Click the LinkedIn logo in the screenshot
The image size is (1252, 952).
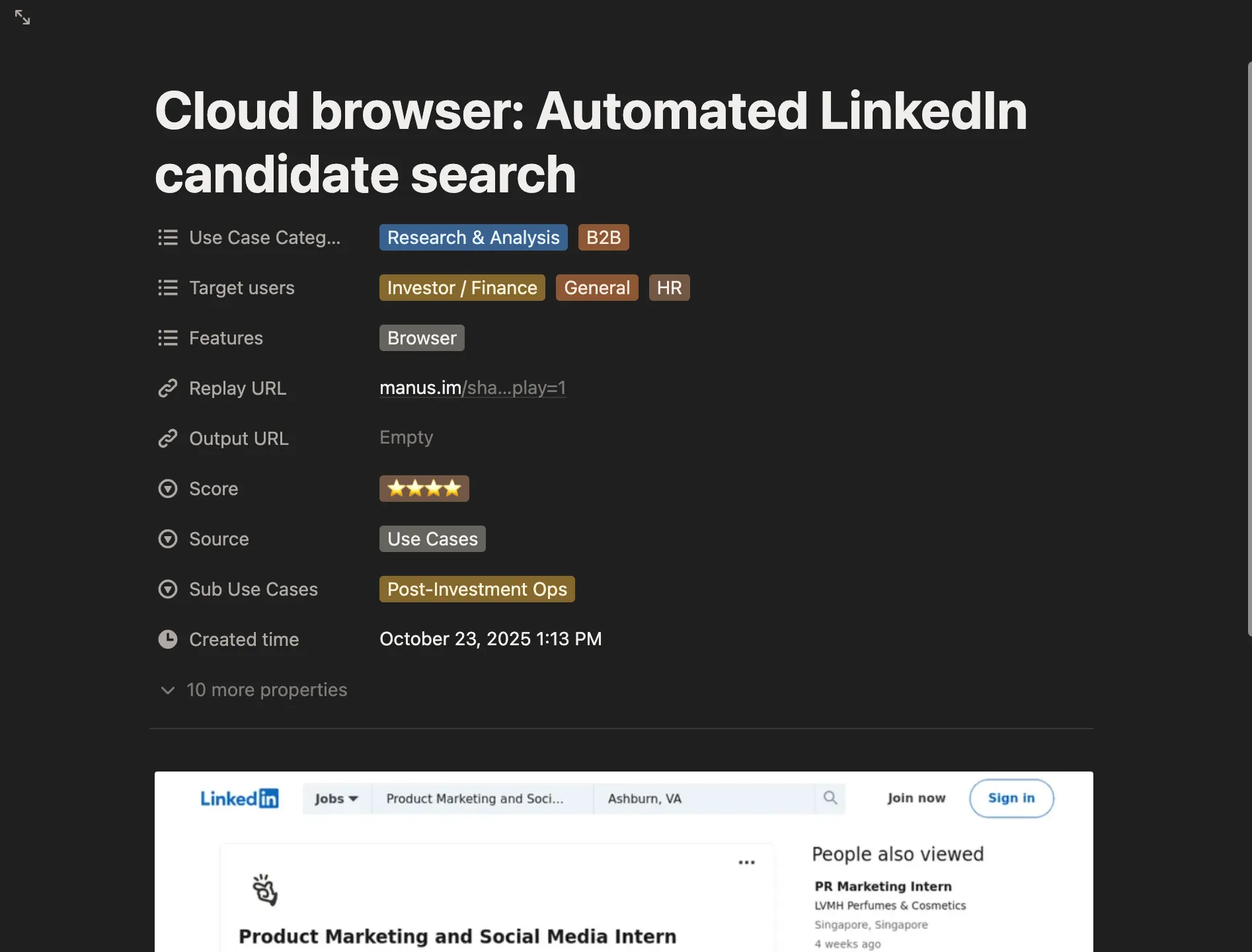(x=239, y=799)
